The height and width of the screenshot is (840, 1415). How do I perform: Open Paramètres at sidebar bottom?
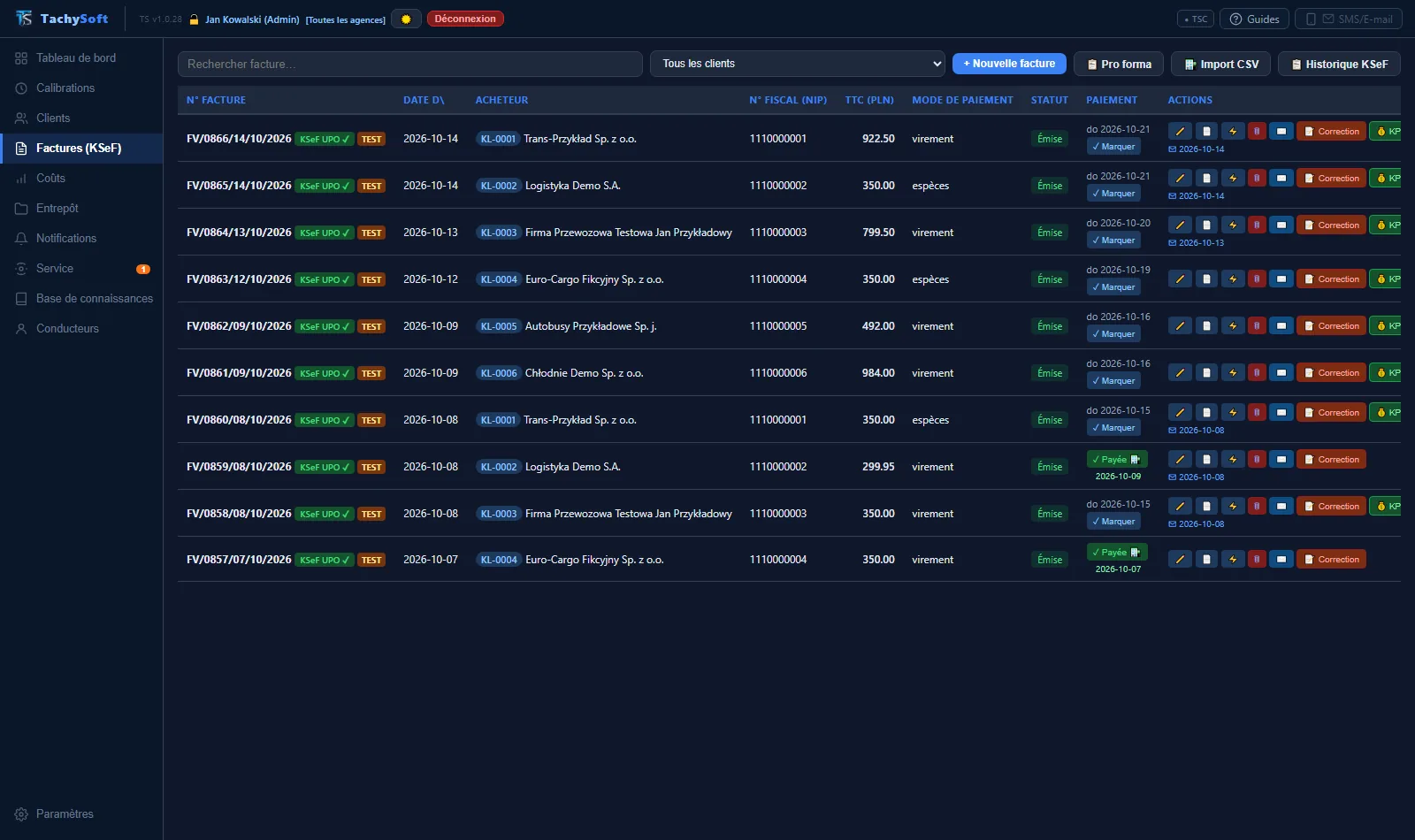(81, 813)
